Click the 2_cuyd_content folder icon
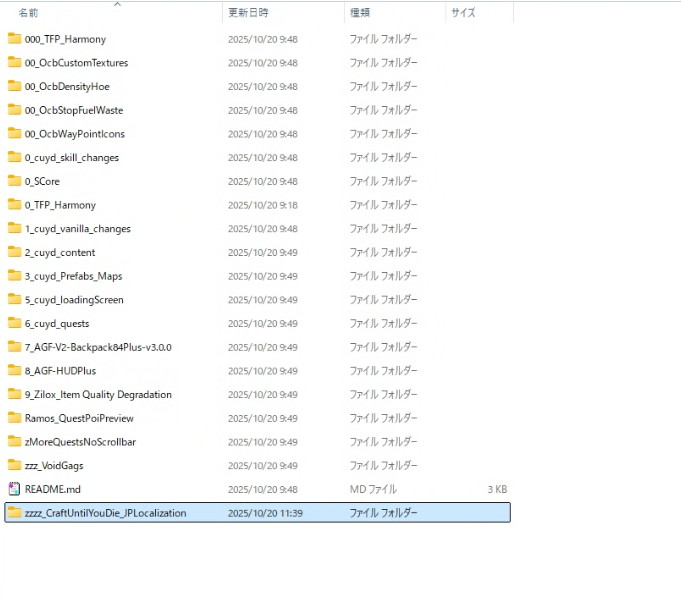 [x=14, y=252]
